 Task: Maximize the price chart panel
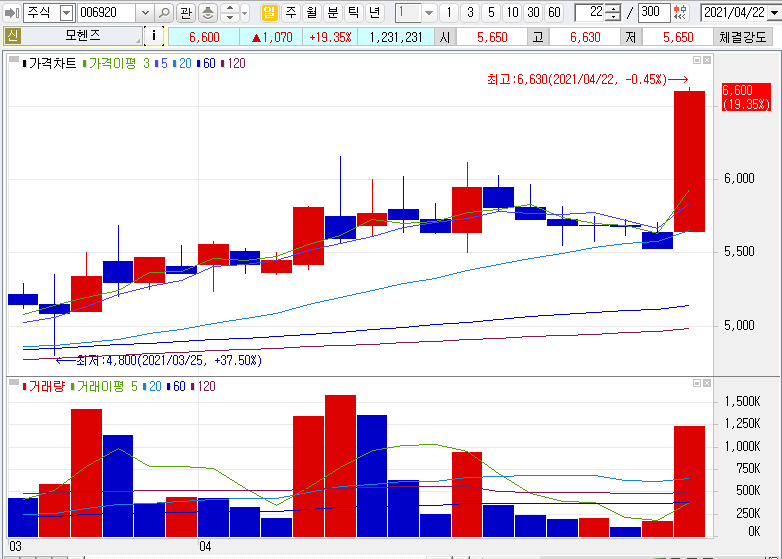coord(697,60)
